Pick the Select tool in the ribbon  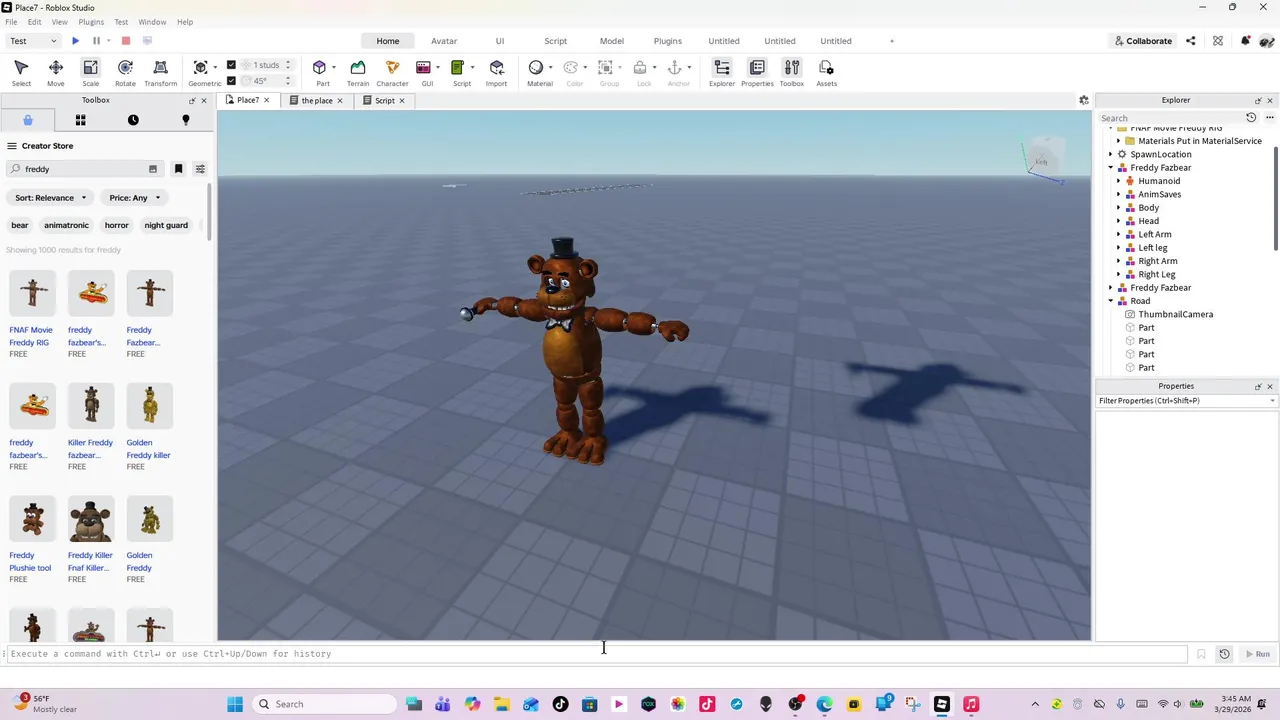(21, 72)
